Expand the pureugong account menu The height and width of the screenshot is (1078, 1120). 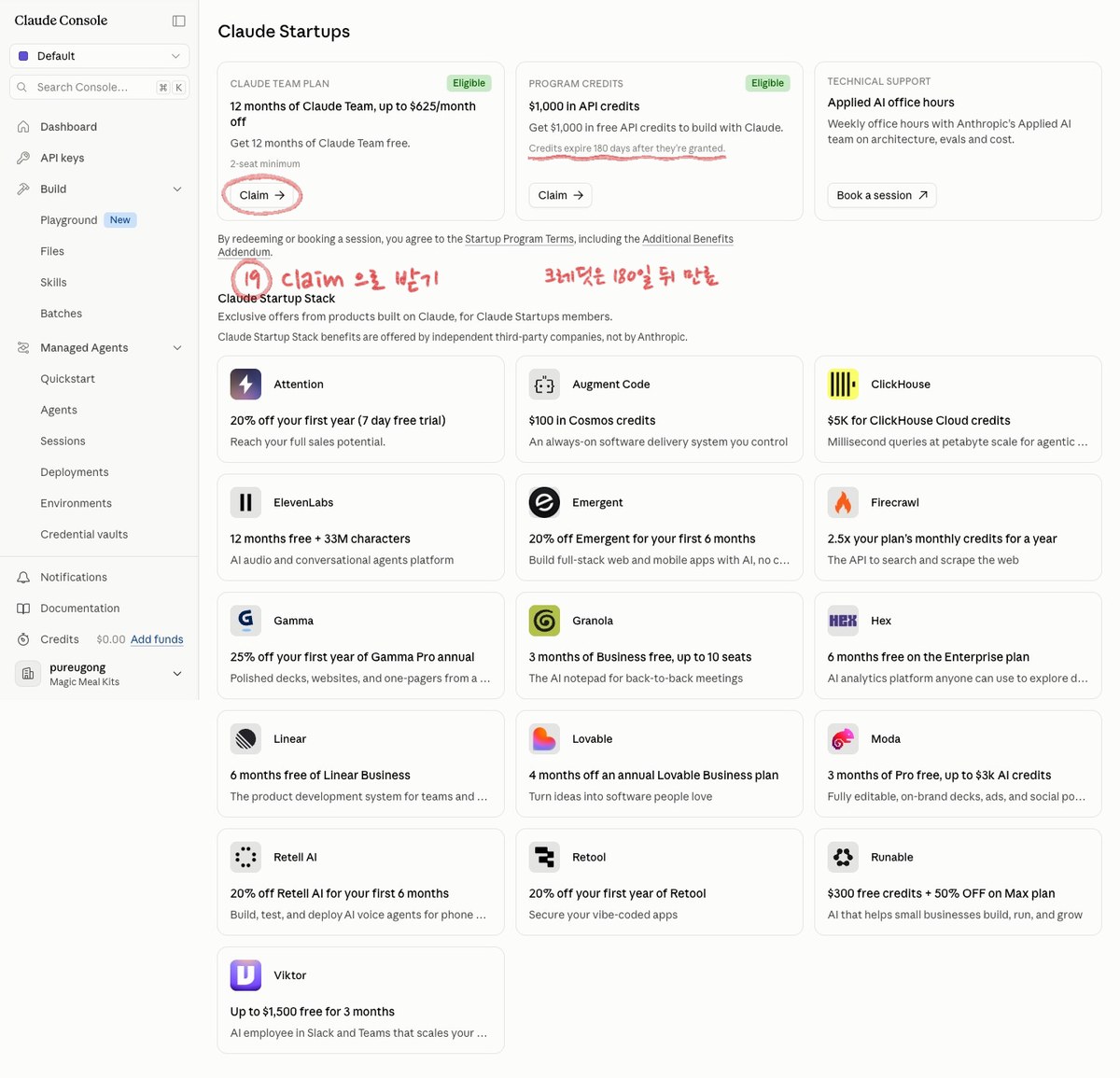[176, 674]
